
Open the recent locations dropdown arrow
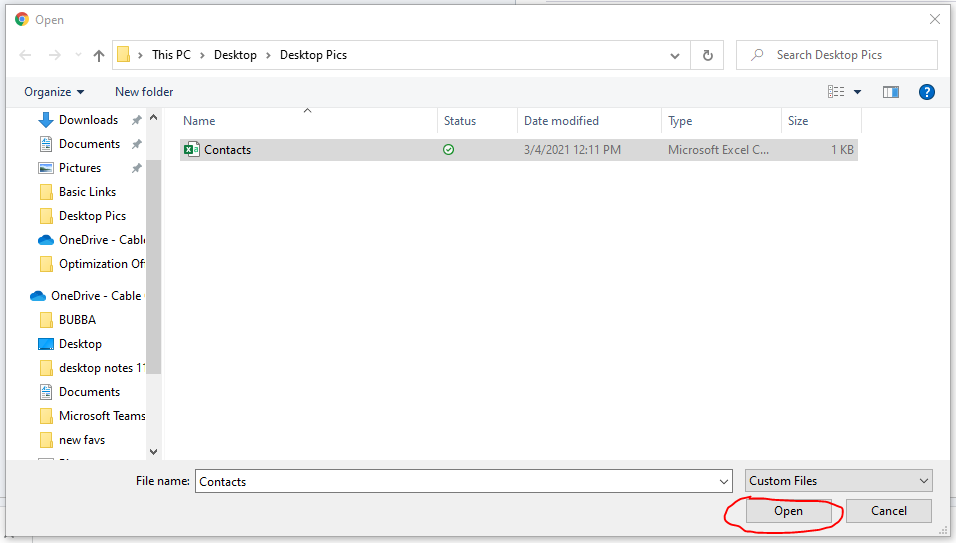78,55
